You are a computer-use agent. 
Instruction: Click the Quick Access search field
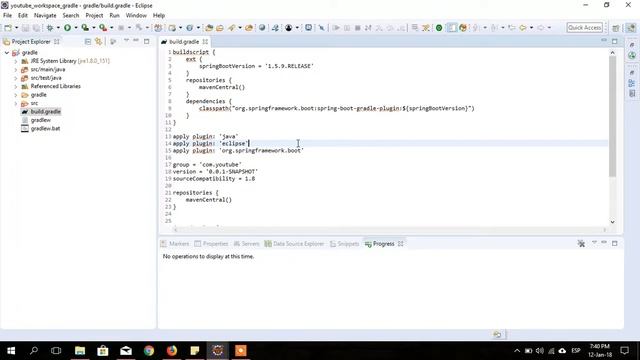pyautogui.click(x=584, y=28)
